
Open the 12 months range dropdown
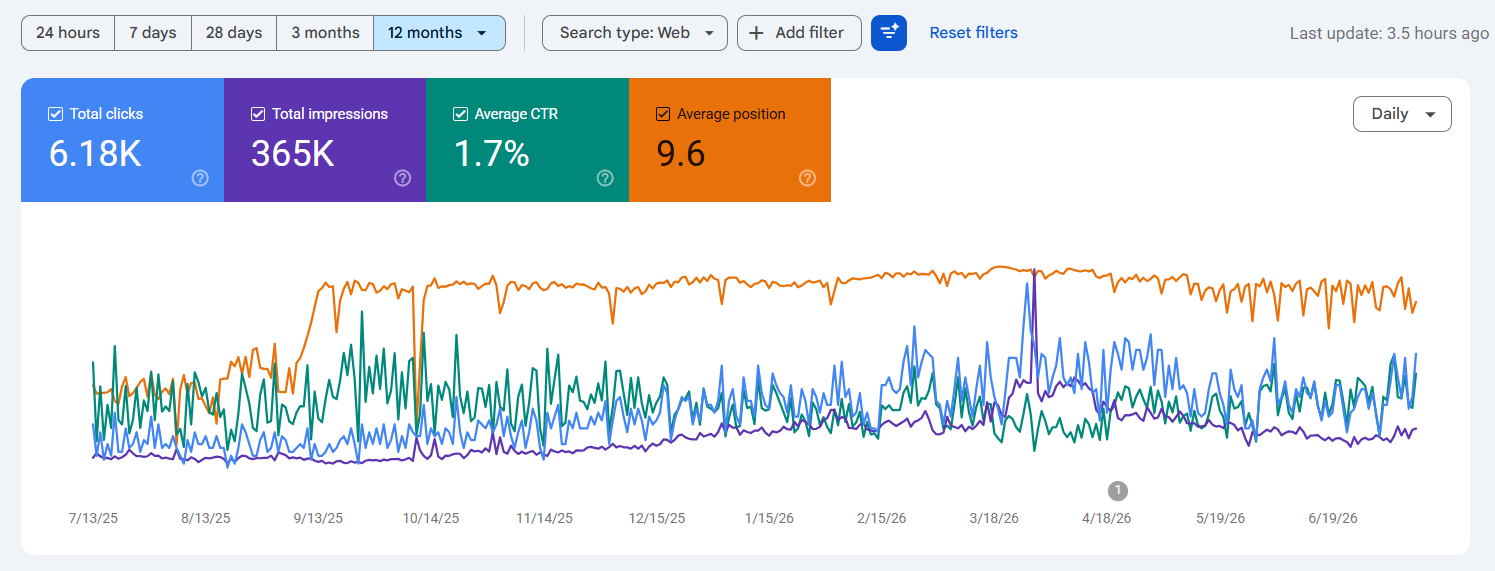pos(439,33)
